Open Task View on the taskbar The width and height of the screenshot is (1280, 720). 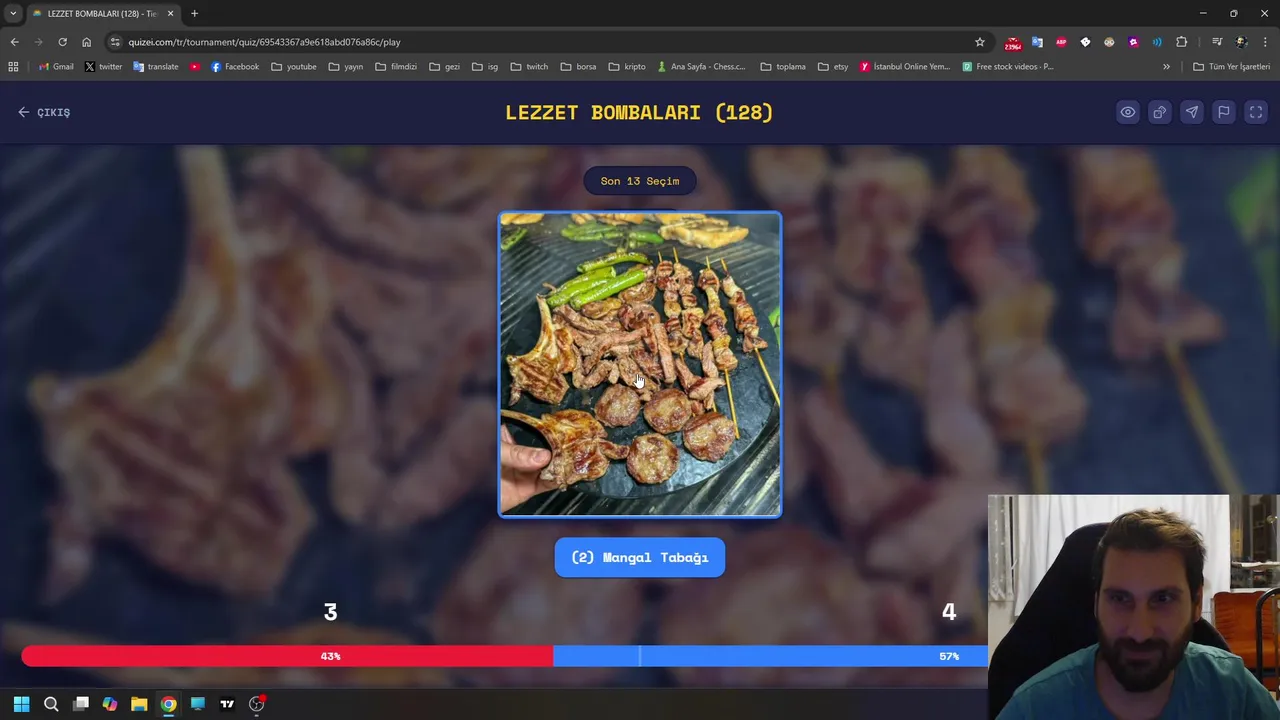[81, 704]
